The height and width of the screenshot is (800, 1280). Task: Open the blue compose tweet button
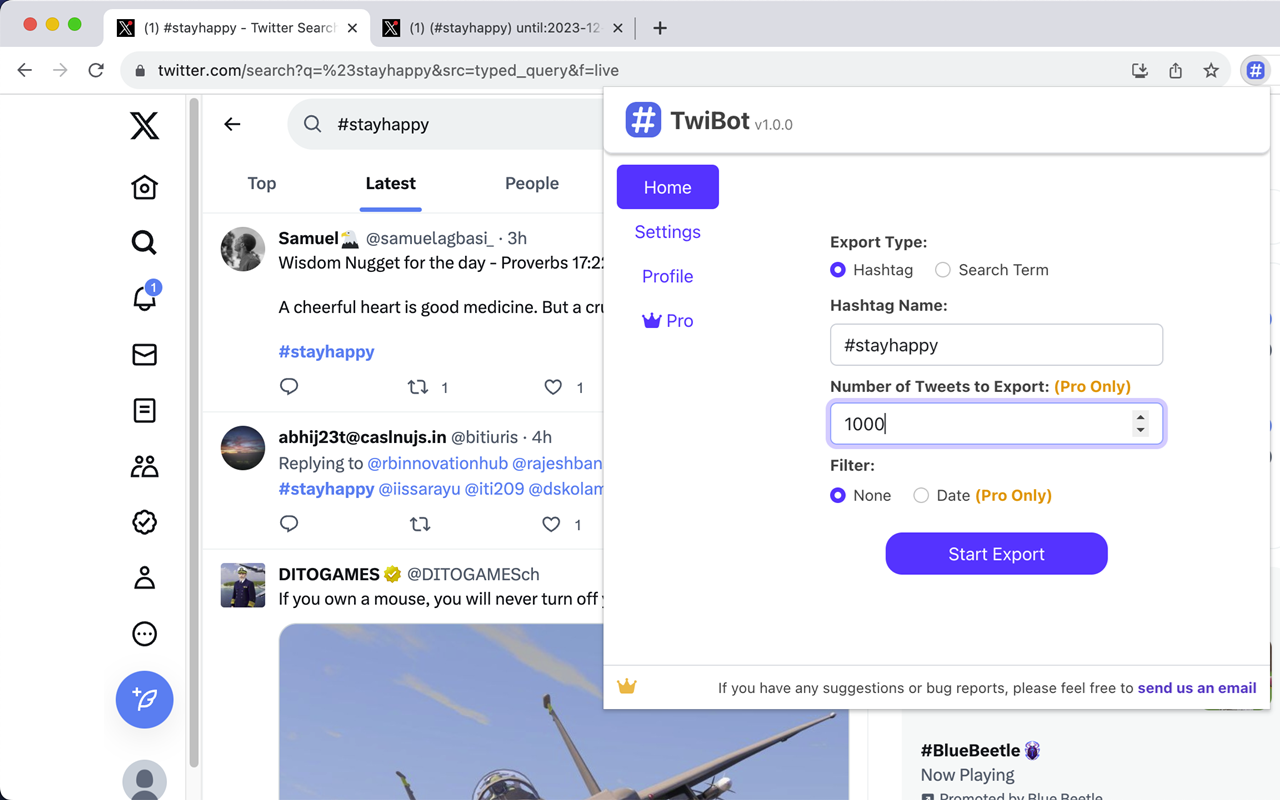coord(144,700)
